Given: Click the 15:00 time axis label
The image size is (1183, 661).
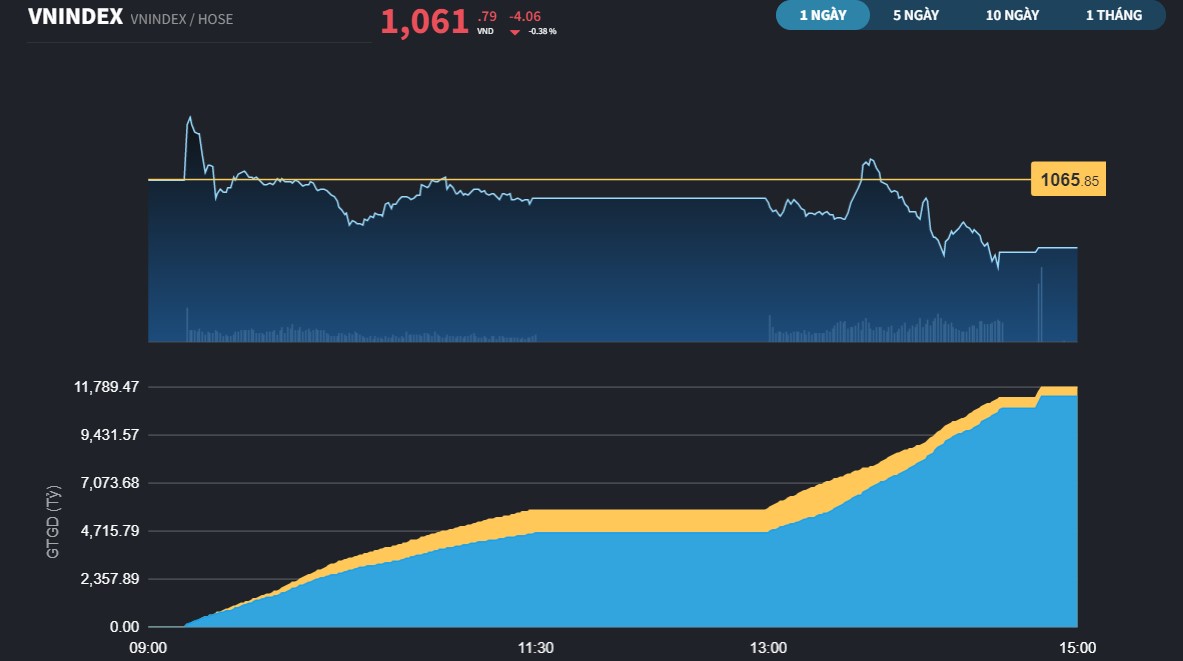Looking at the screenshot, I should coord(1077,648).
